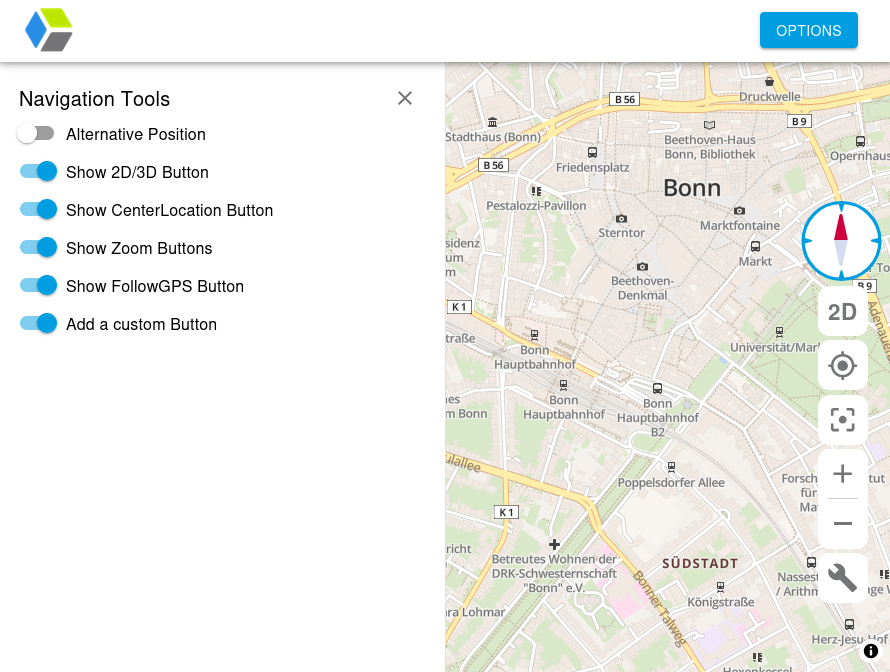This screenshot has height=672, width=890.
Task: Click the SÜDSTADT district label
Action: coord(700,564)
